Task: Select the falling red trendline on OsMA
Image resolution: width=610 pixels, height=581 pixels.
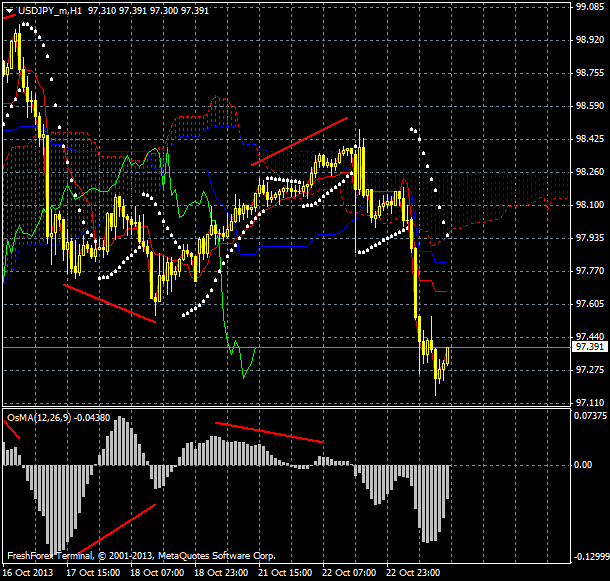Action: tap(269, 432)
